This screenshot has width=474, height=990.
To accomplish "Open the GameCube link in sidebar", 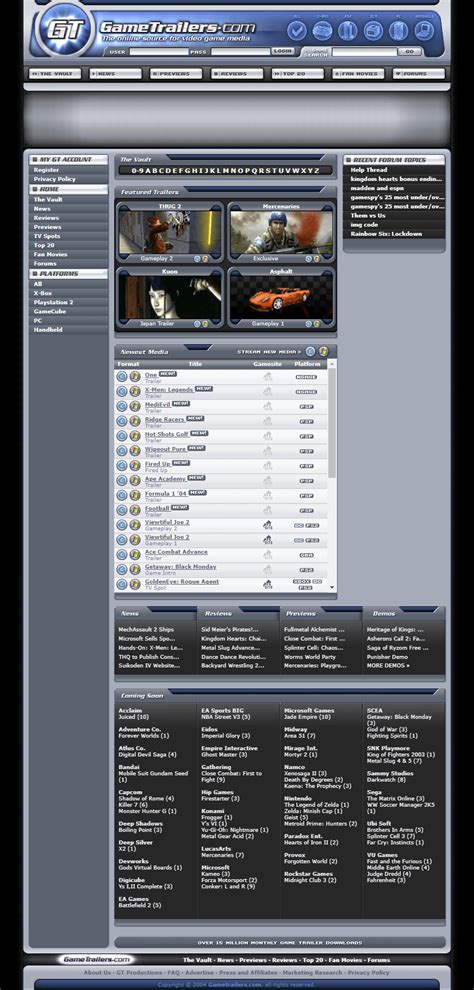I will [x=49, y=311].
